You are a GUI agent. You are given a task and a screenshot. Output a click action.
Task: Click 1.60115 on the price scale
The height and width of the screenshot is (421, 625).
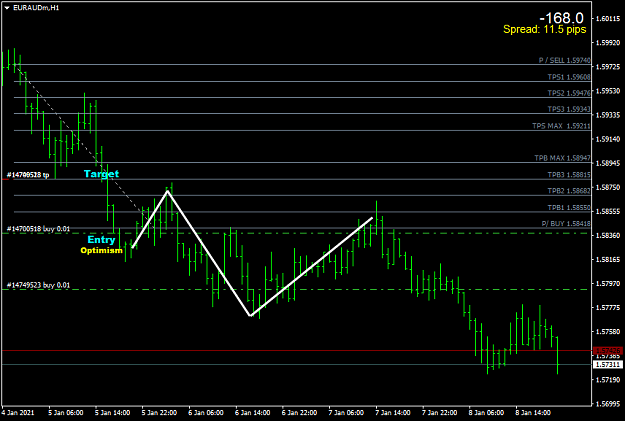pyautogui.click(x=607, y=18)
